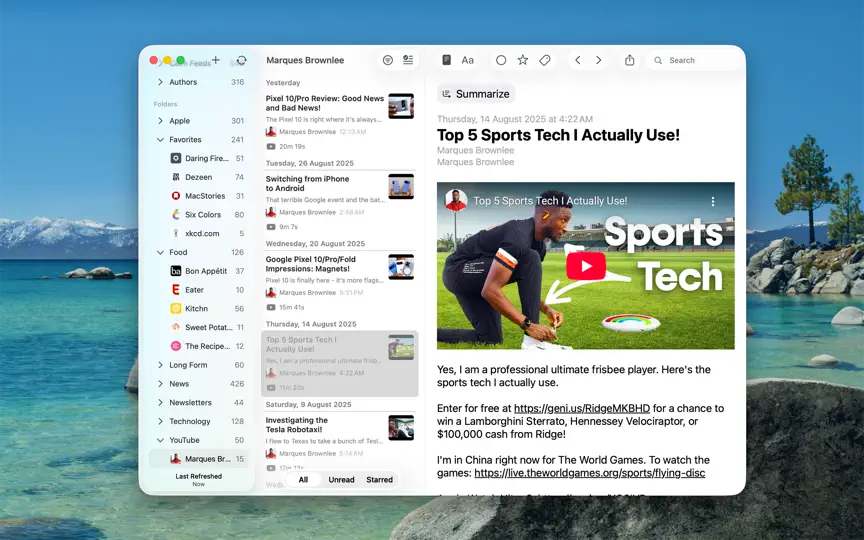This screenshot has width=864, height=540.
Task: Select the Dezeen feed
Action: (x=199, y=177)
